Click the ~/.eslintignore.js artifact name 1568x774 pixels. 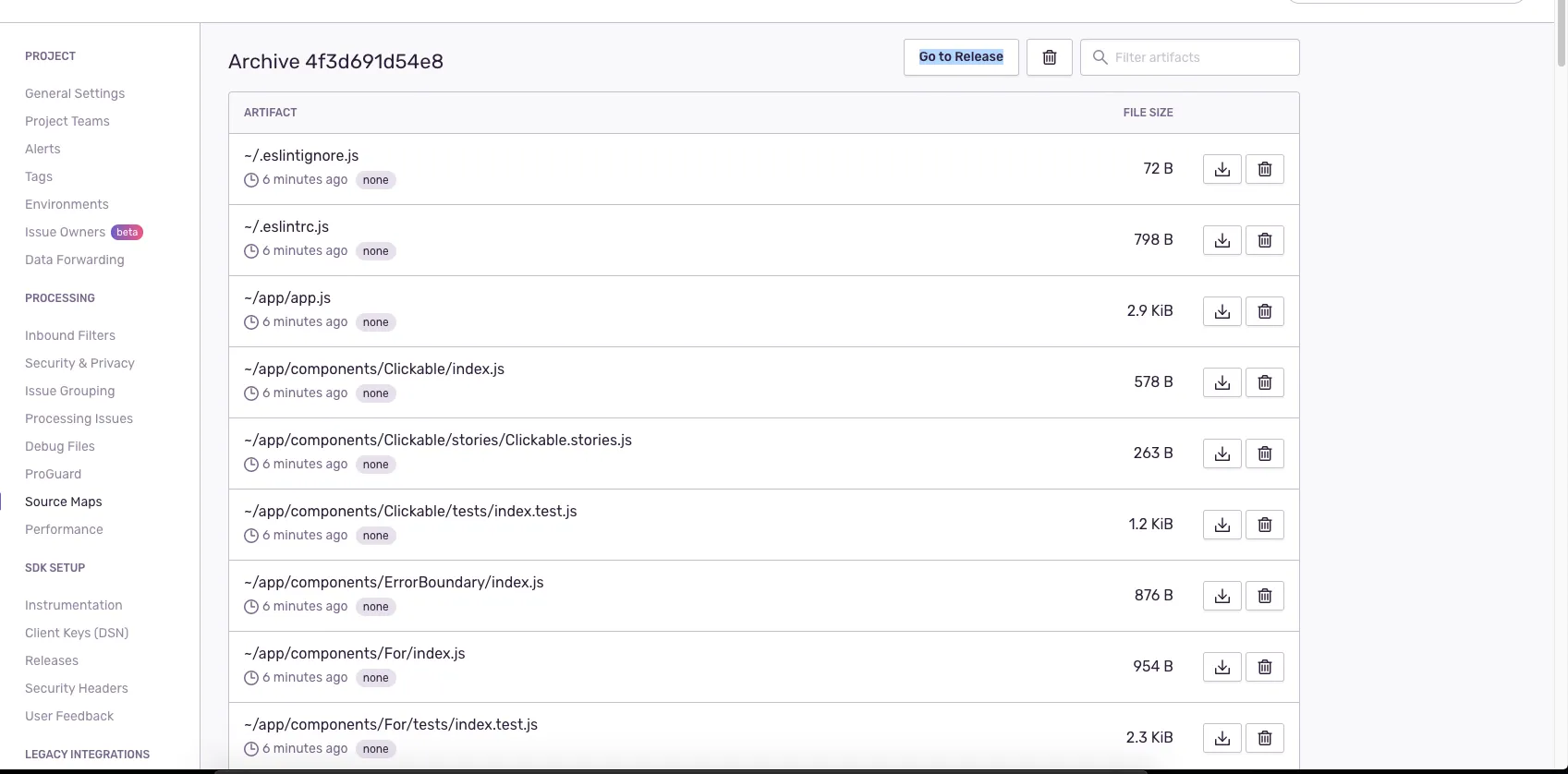pyautogui.click(x=301, y=156)
